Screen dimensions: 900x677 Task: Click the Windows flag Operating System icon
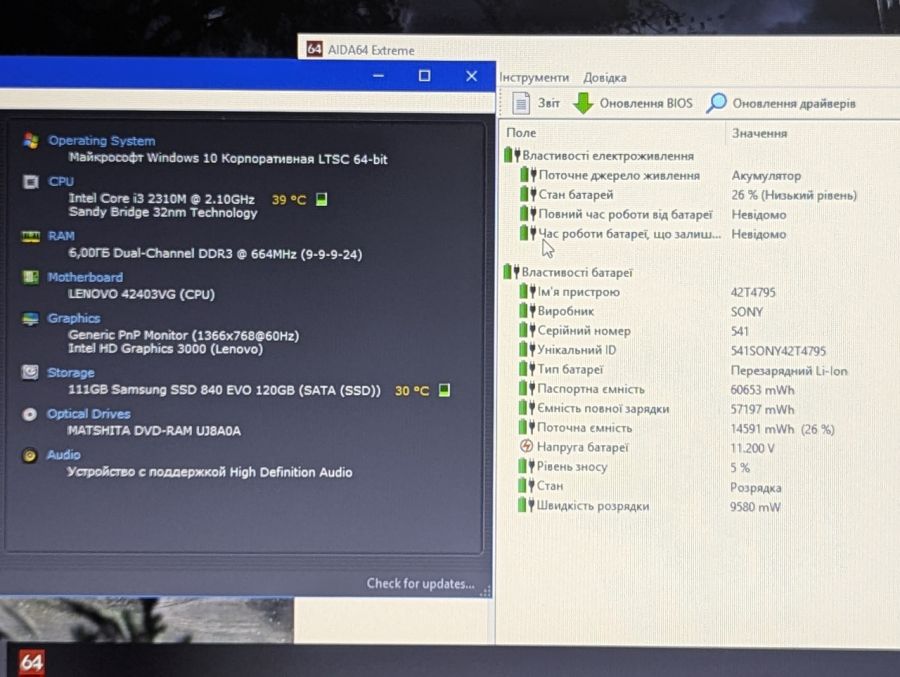pos(30,141)
